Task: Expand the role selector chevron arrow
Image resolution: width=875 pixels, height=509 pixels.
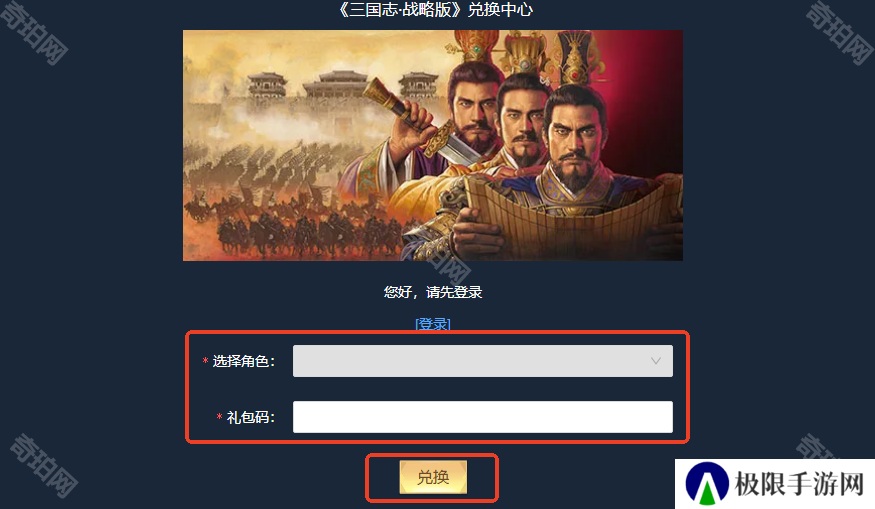Action: point(656,361)
